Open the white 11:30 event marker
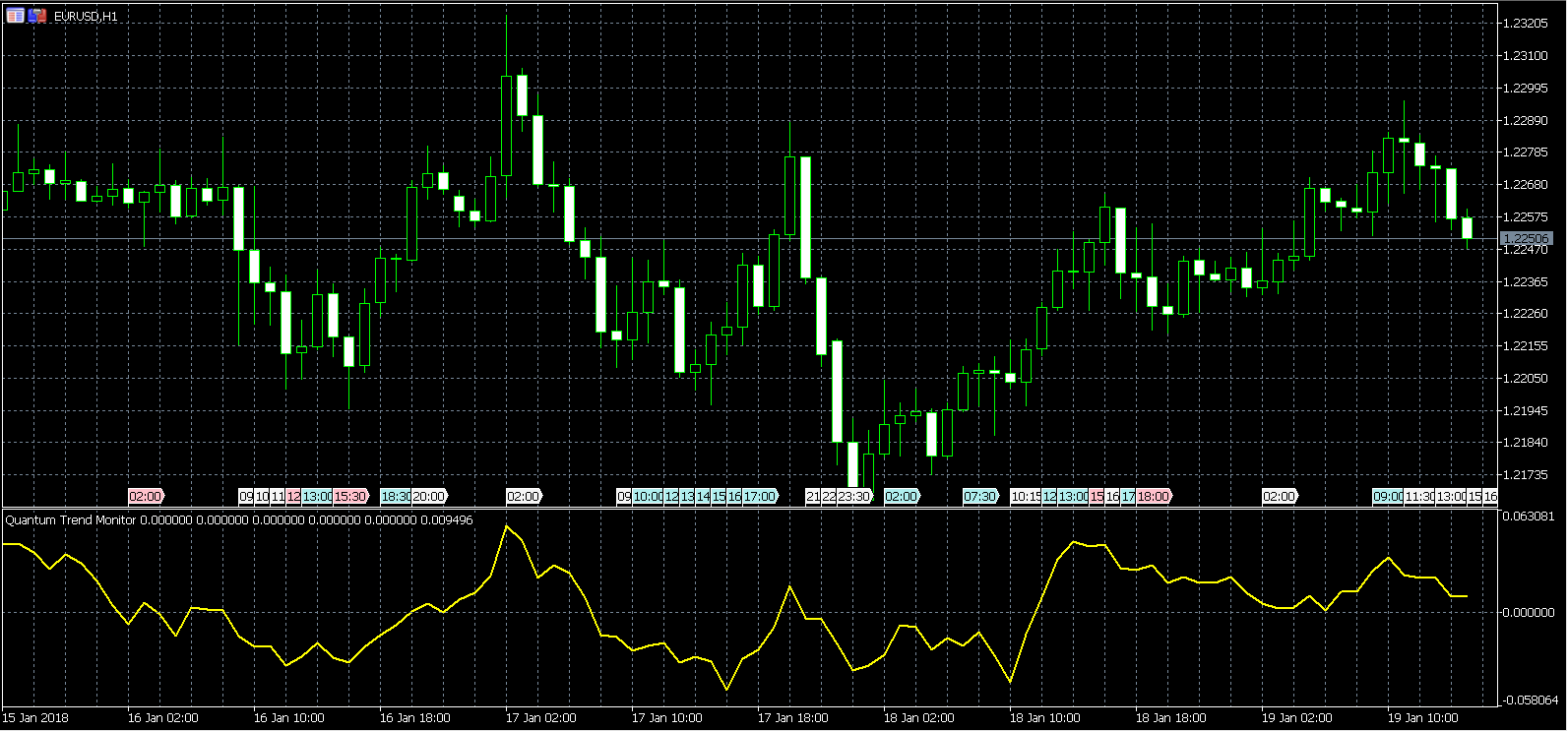This screenshot has width=1568, height=731. point(1420,497)
